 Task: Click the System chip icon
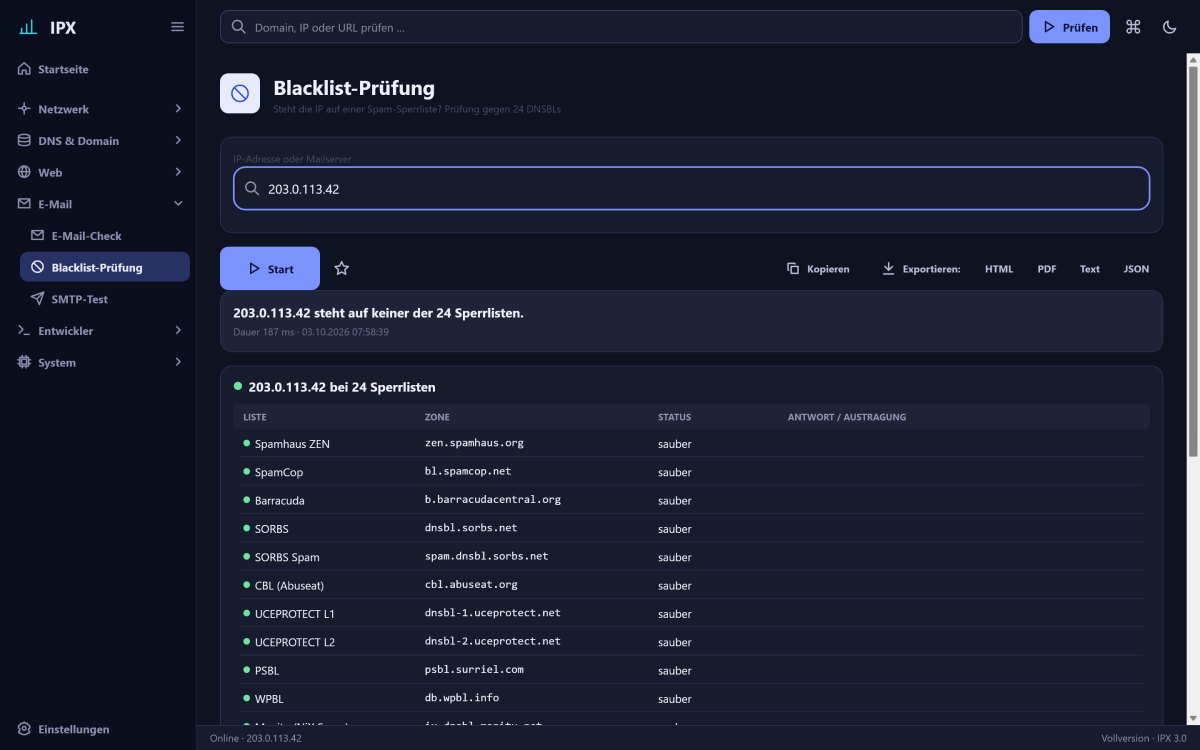[x=24, y=362]
